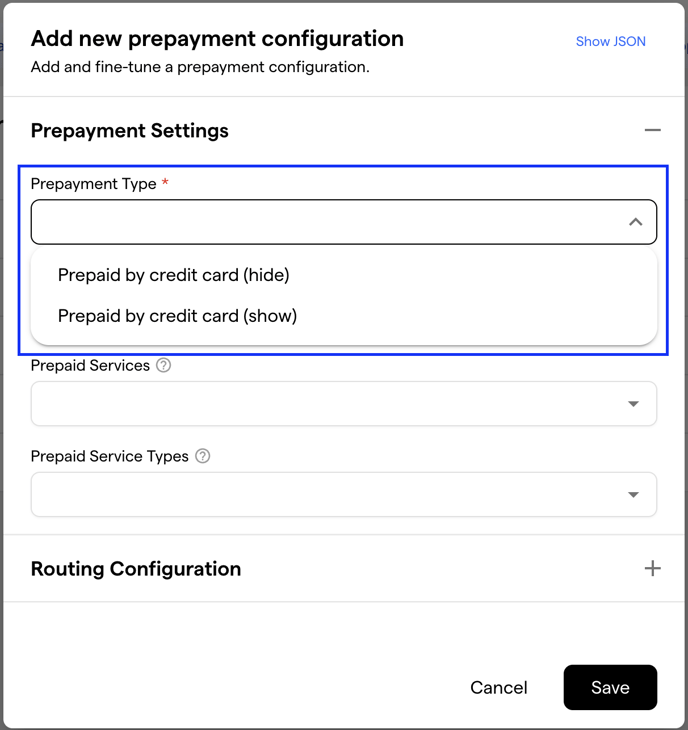Click the Prepaid Service Types dropdown arrow

click(x=633, y=494)
